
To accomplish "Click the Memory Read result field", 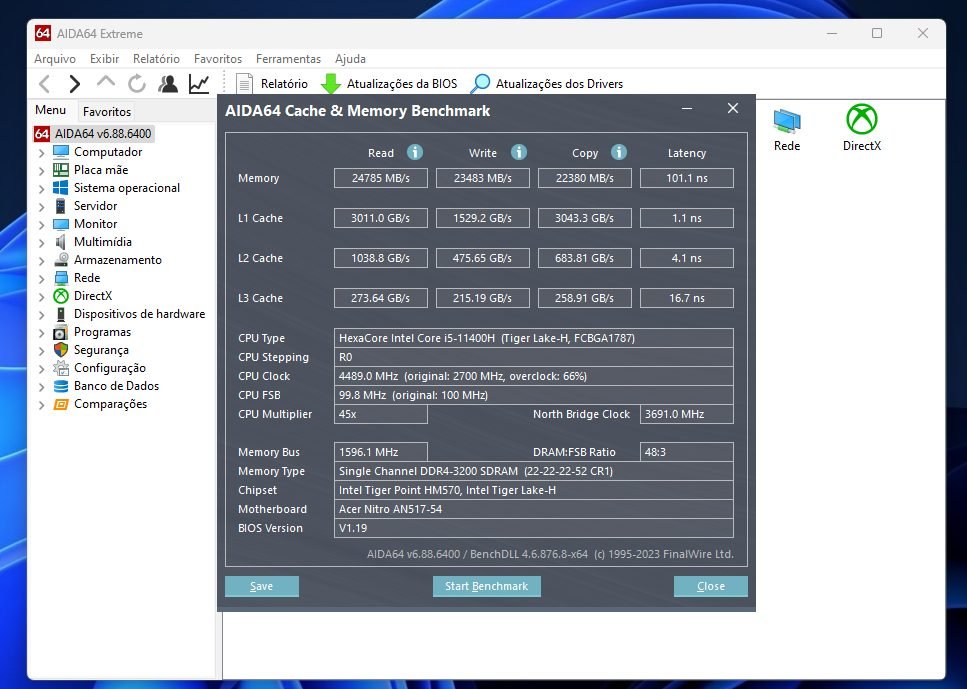I will coord(381,178).
